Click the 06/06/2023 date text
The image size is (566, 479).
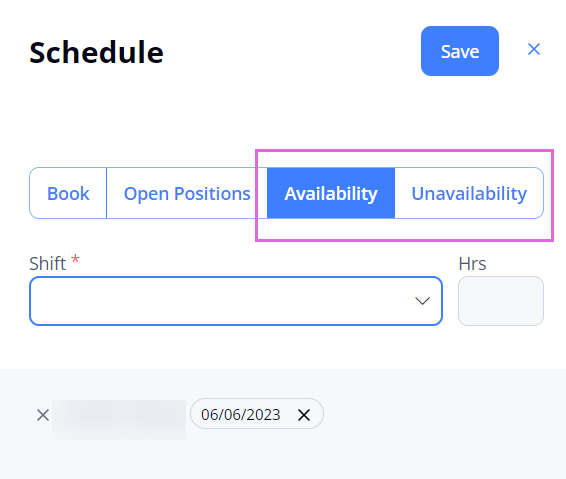click(x=241, y=415)
